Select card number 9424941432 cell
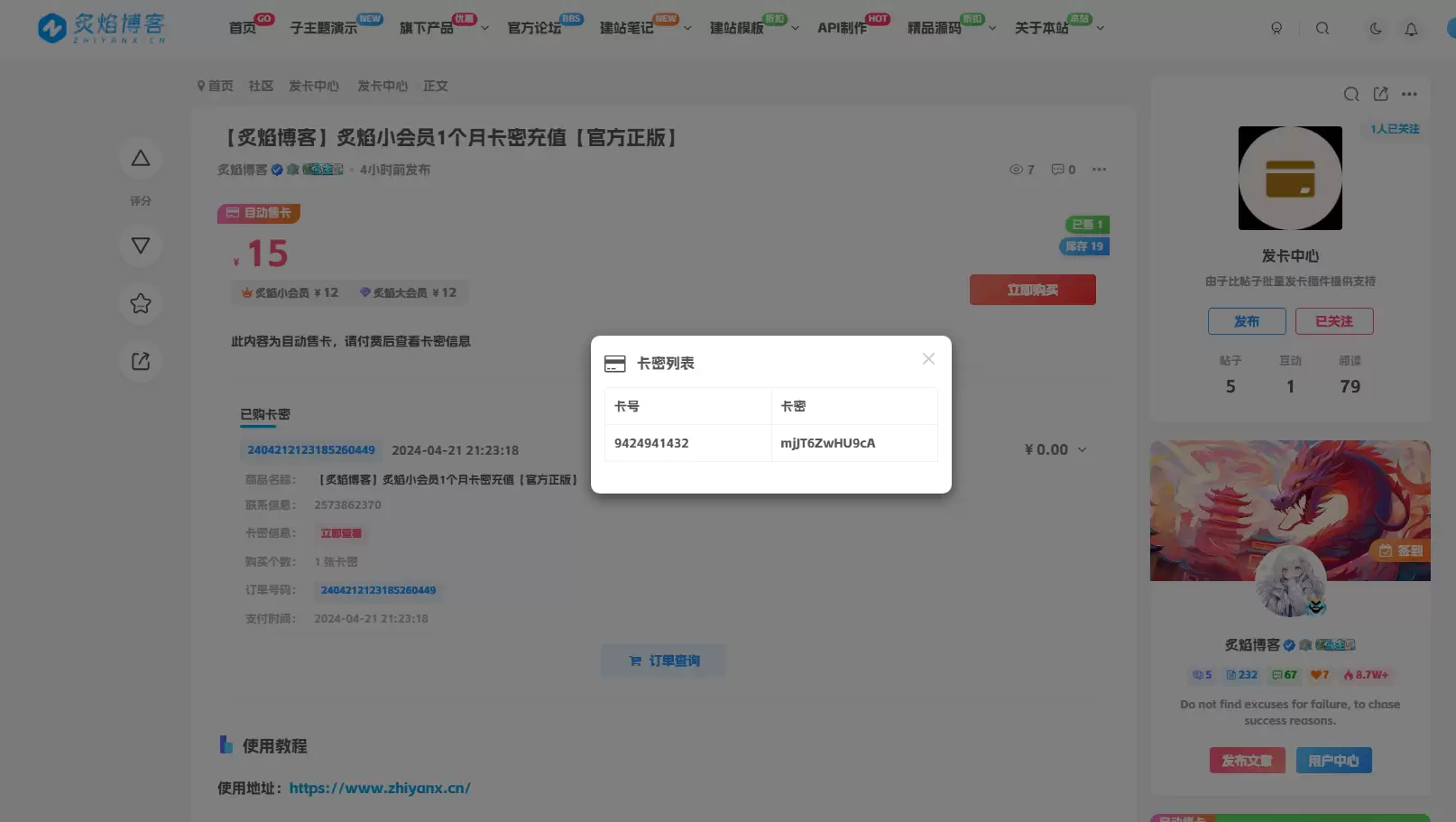Viewport: 1456px width, 822px height. (688, 443)
